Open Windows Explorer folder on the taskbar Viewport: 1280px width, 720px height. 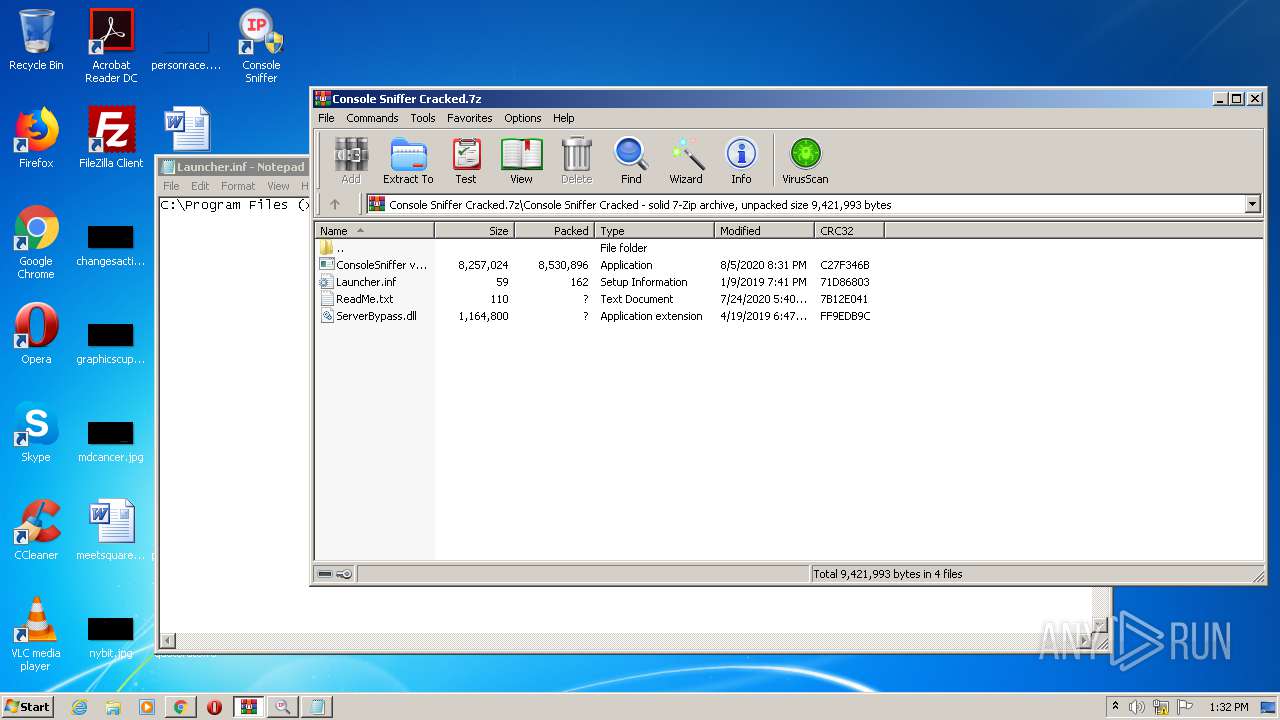pyautogui.click(x=113, y=706)
